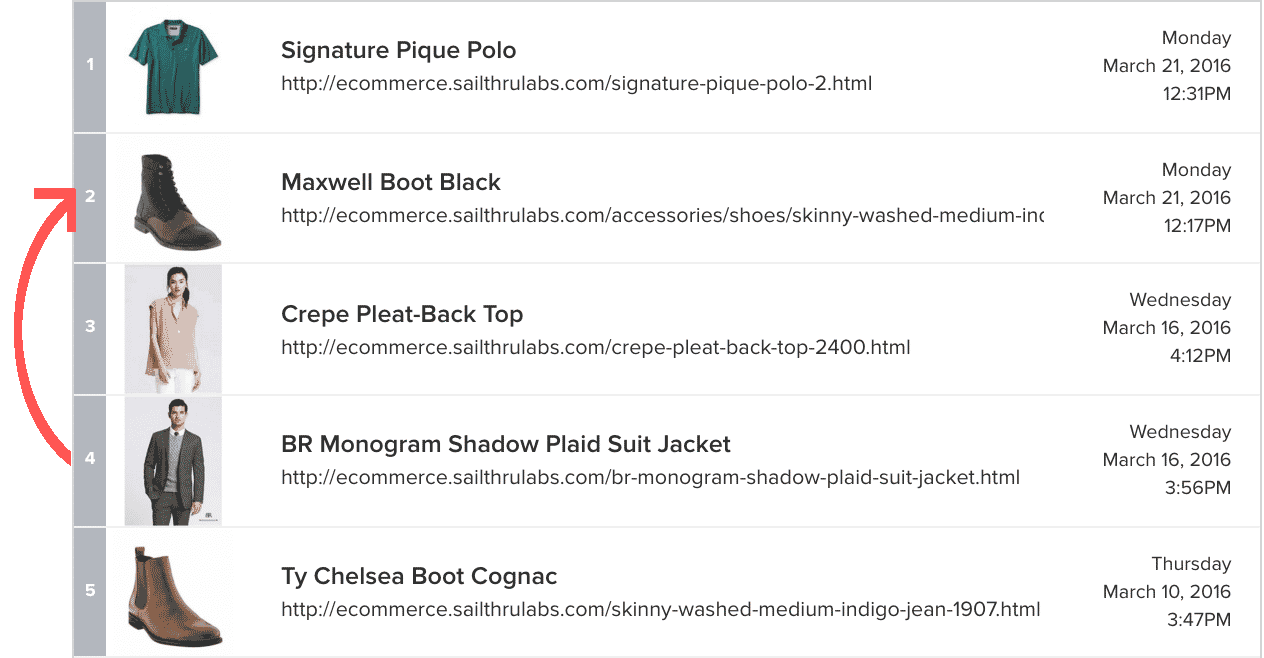
Task: Click the March 21, 2016 12:31PM date
Action: (1166, 66)
